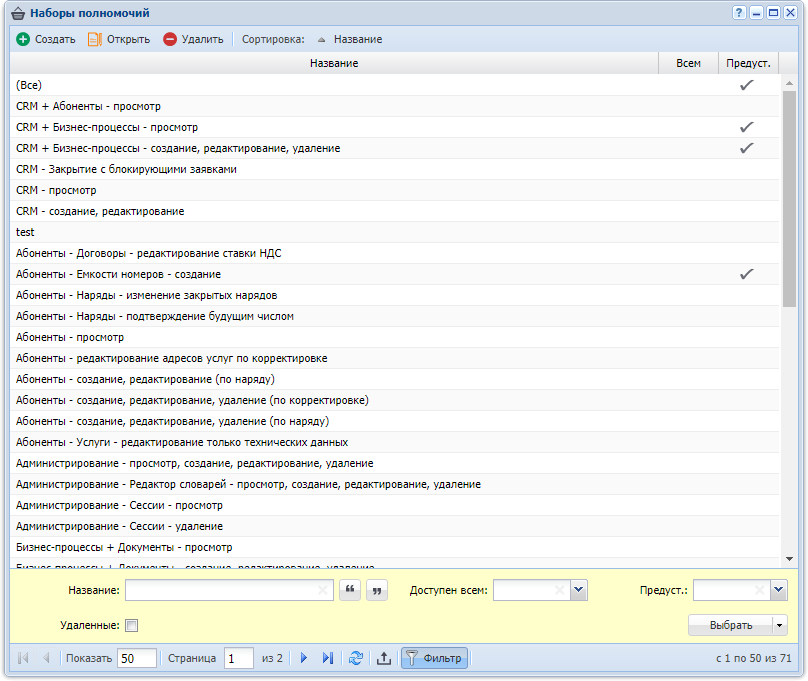Select Абоненты - Договоры - редактирование ставки НДС
Viewport: 808px width, 681px height.
pos(394,253)
